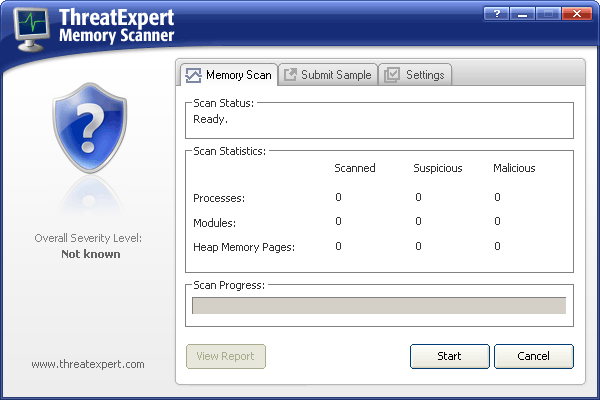
Task: Click Suspicious count for Heap Memory Pages
Action: coord(418,246)
